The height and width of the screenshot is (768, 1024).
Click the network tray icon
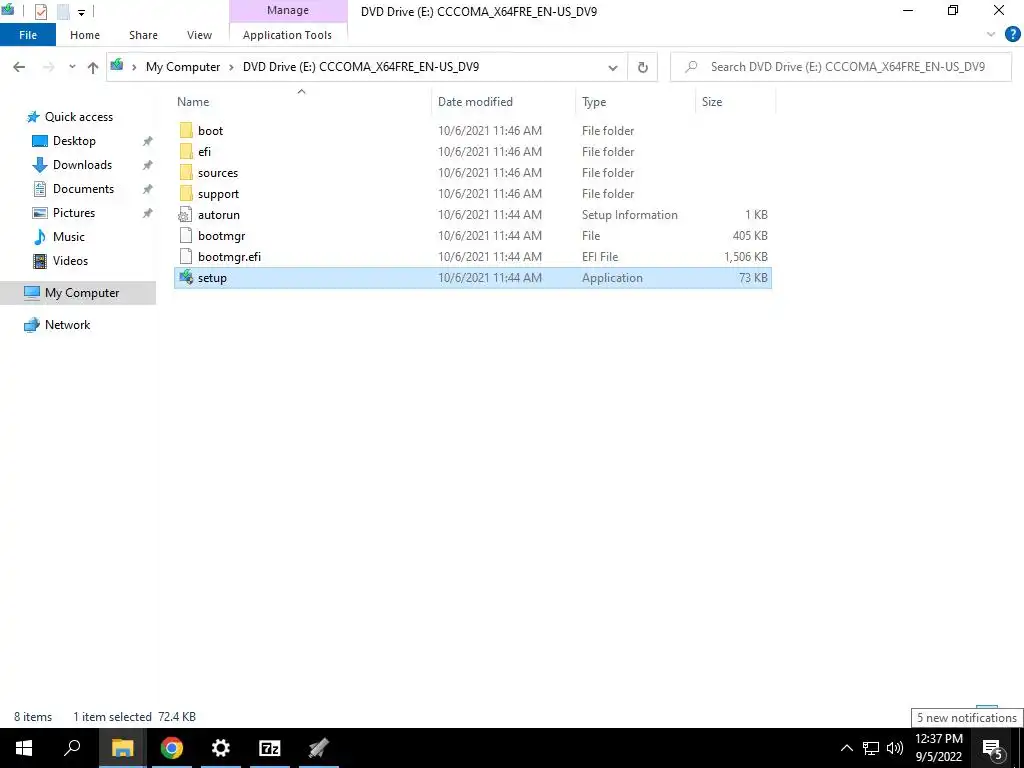(x=871, y=748)
